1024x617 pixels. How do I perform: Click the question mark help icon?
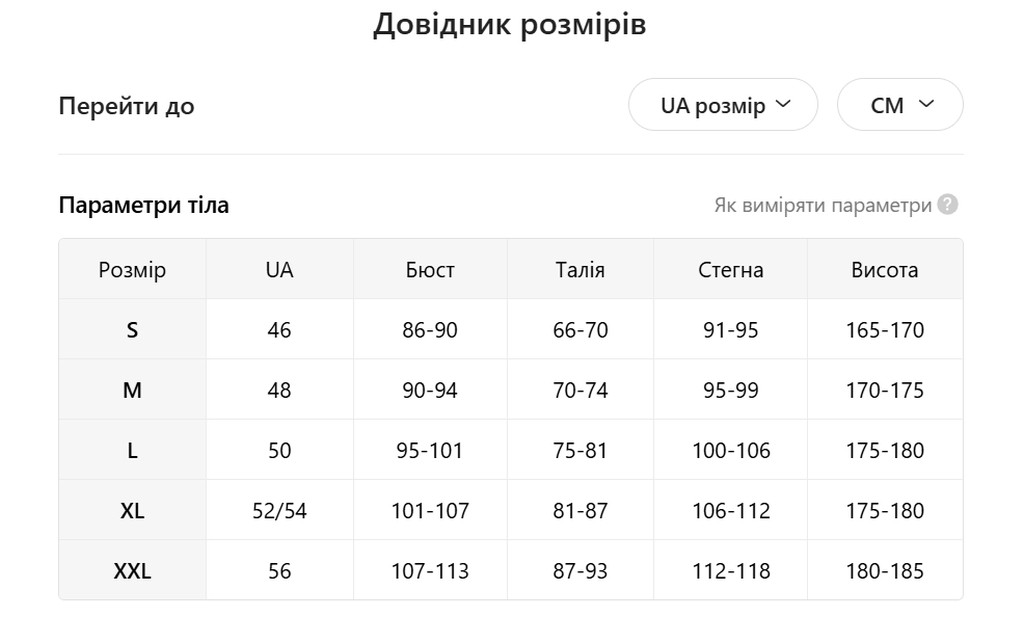click(x=947, y=204)
